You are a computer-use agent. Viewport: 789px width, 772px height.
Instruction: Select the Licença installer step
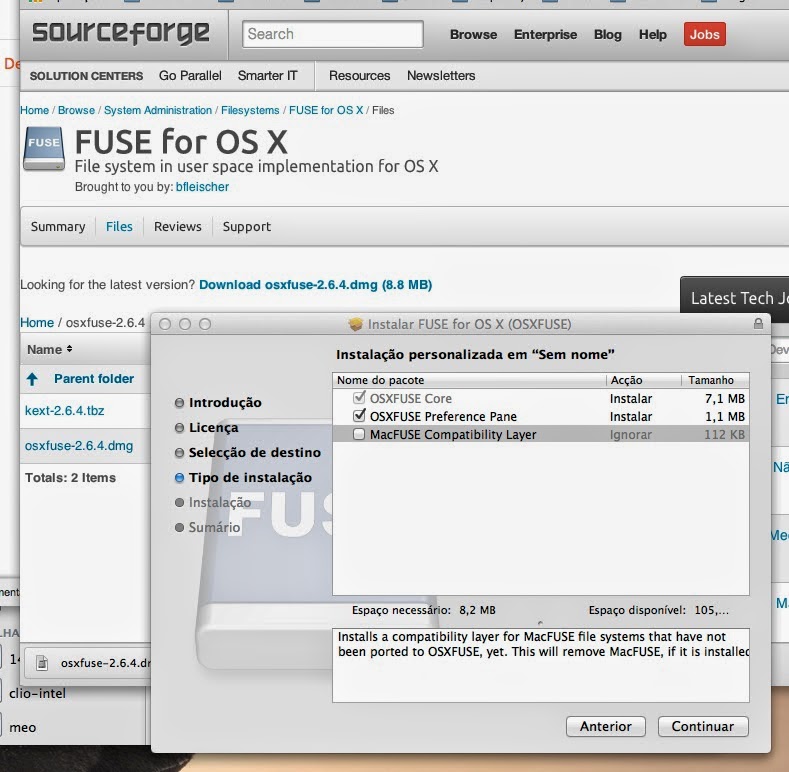[213, 428]
